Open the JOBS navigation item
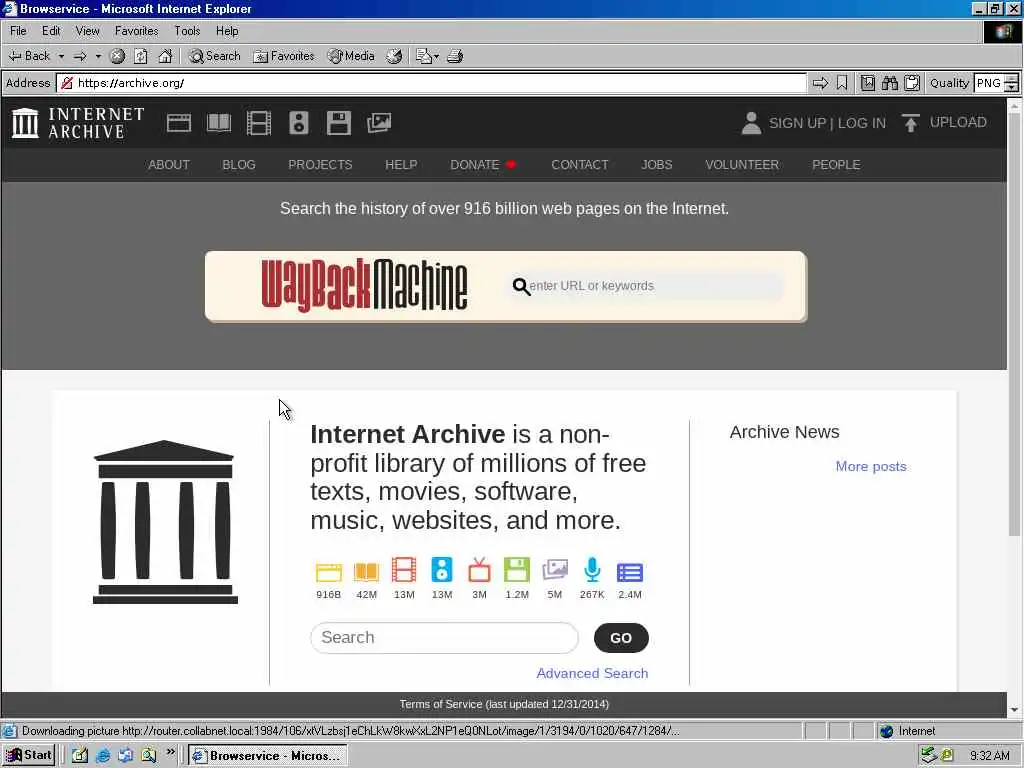 tap(656, 165)
